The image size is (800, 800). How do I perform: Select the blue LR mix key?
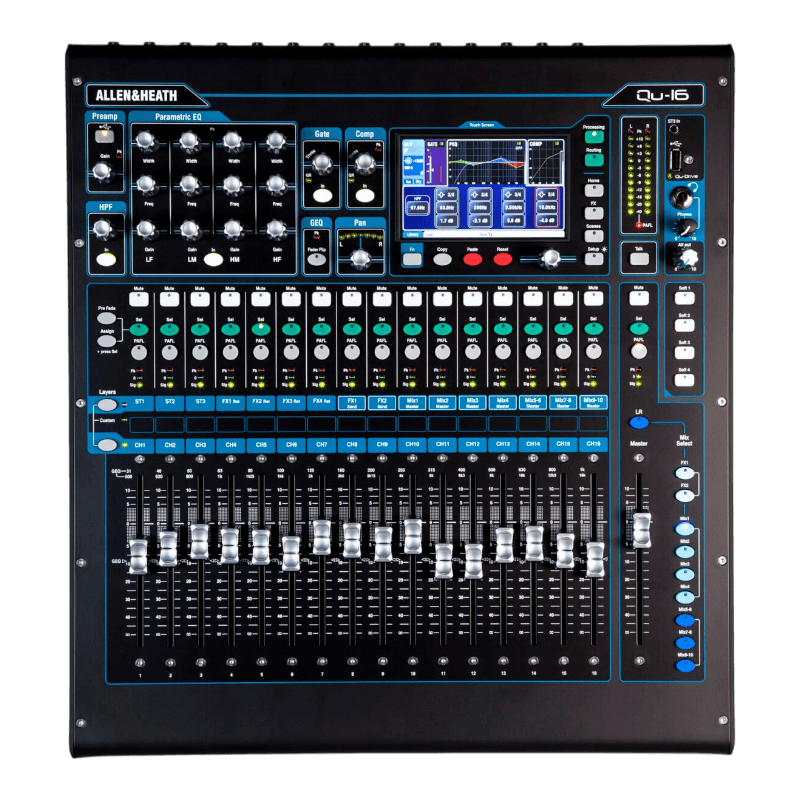[639, 422]
